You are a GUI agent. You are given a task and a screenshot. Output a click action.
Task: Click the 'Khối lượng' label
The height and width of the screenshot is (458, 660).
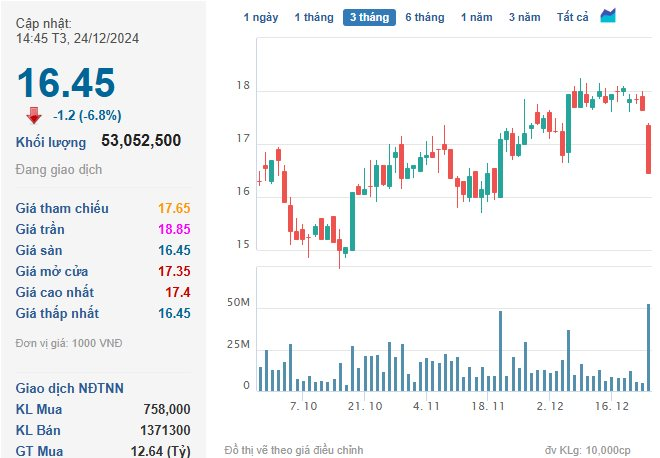pos(51,142)
